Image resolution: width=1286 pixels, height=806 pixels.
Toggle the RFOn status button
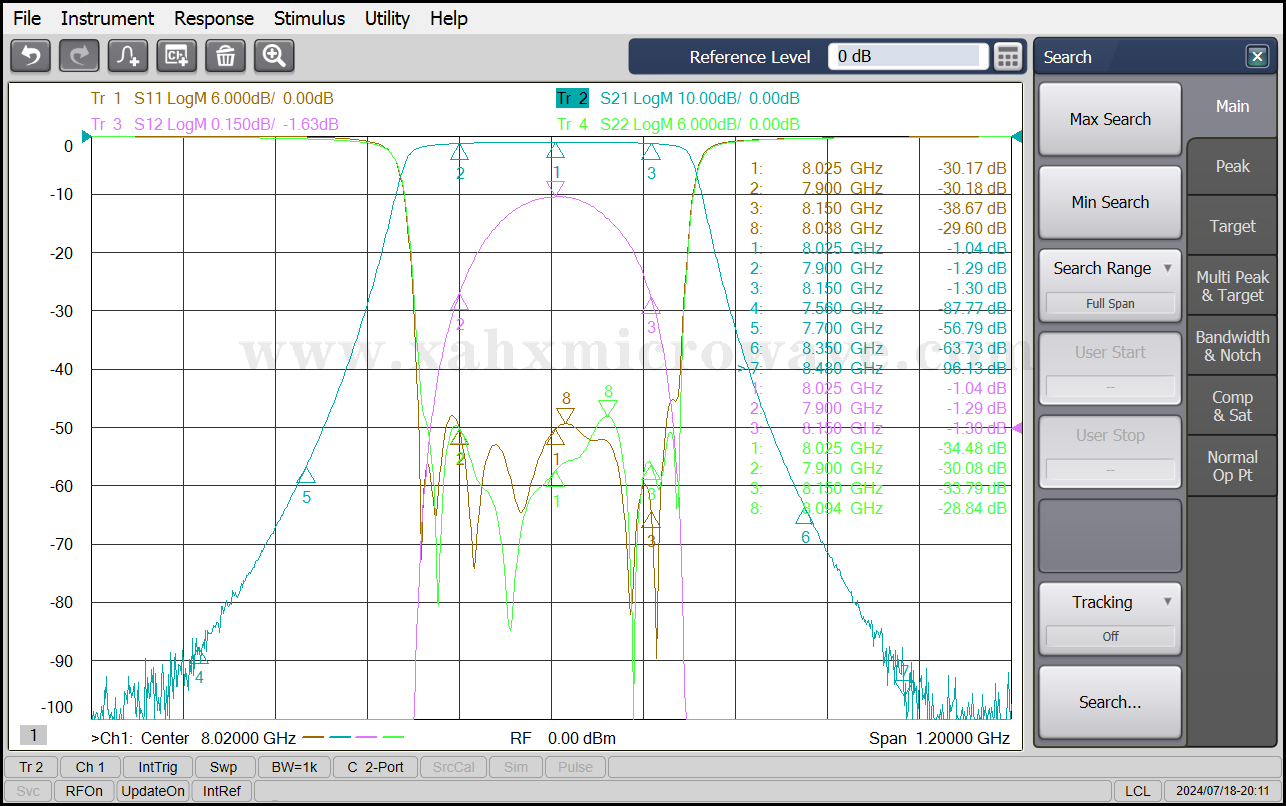84,791
